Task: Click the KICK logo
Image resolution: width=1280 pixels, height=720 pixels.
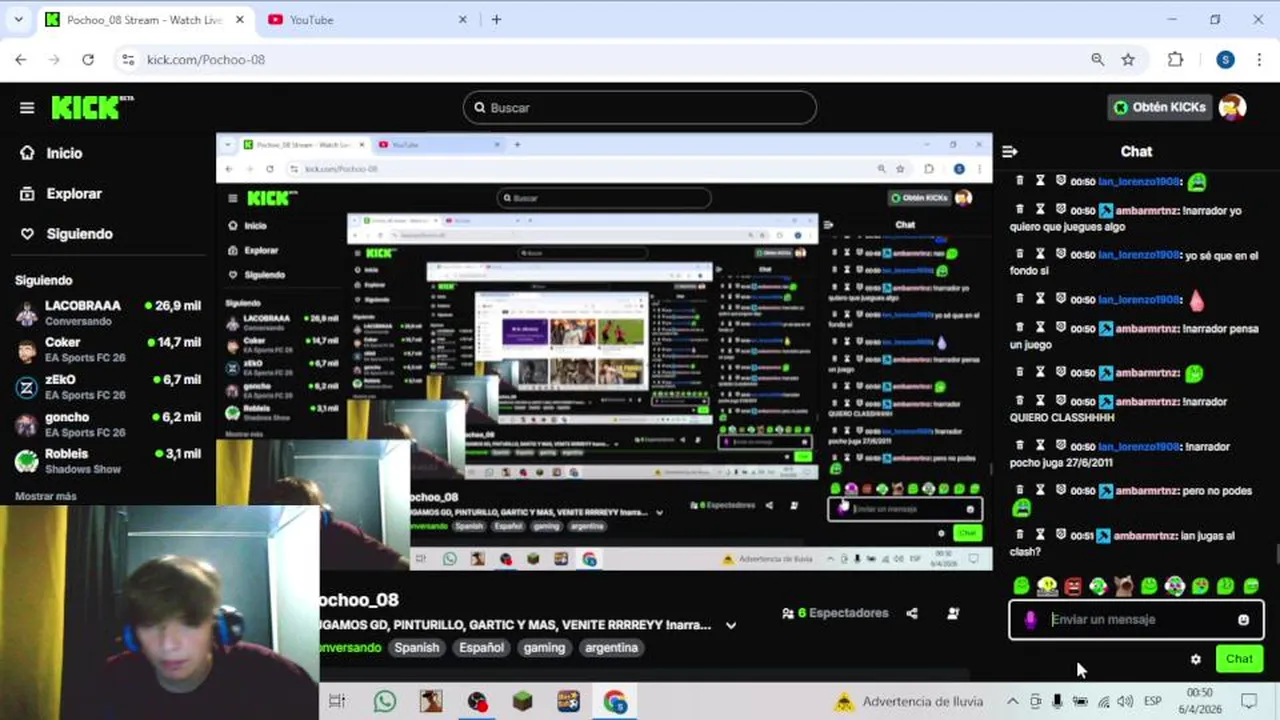Action: tap(92, 107)
